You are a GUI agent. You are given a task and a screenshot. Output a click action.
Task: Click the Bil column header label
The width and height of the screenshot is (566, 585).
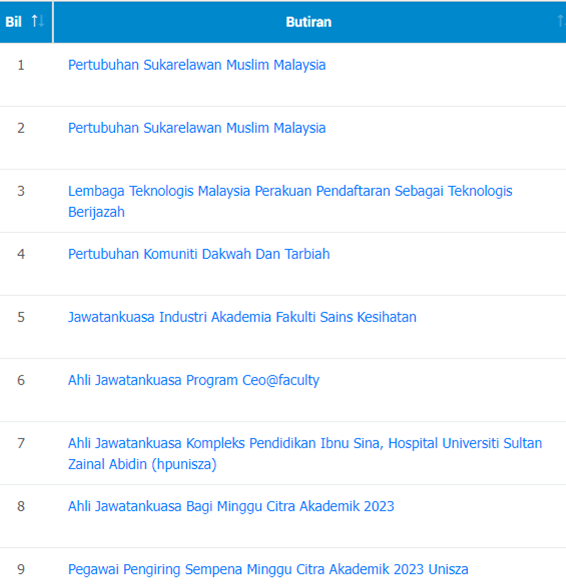14,22
